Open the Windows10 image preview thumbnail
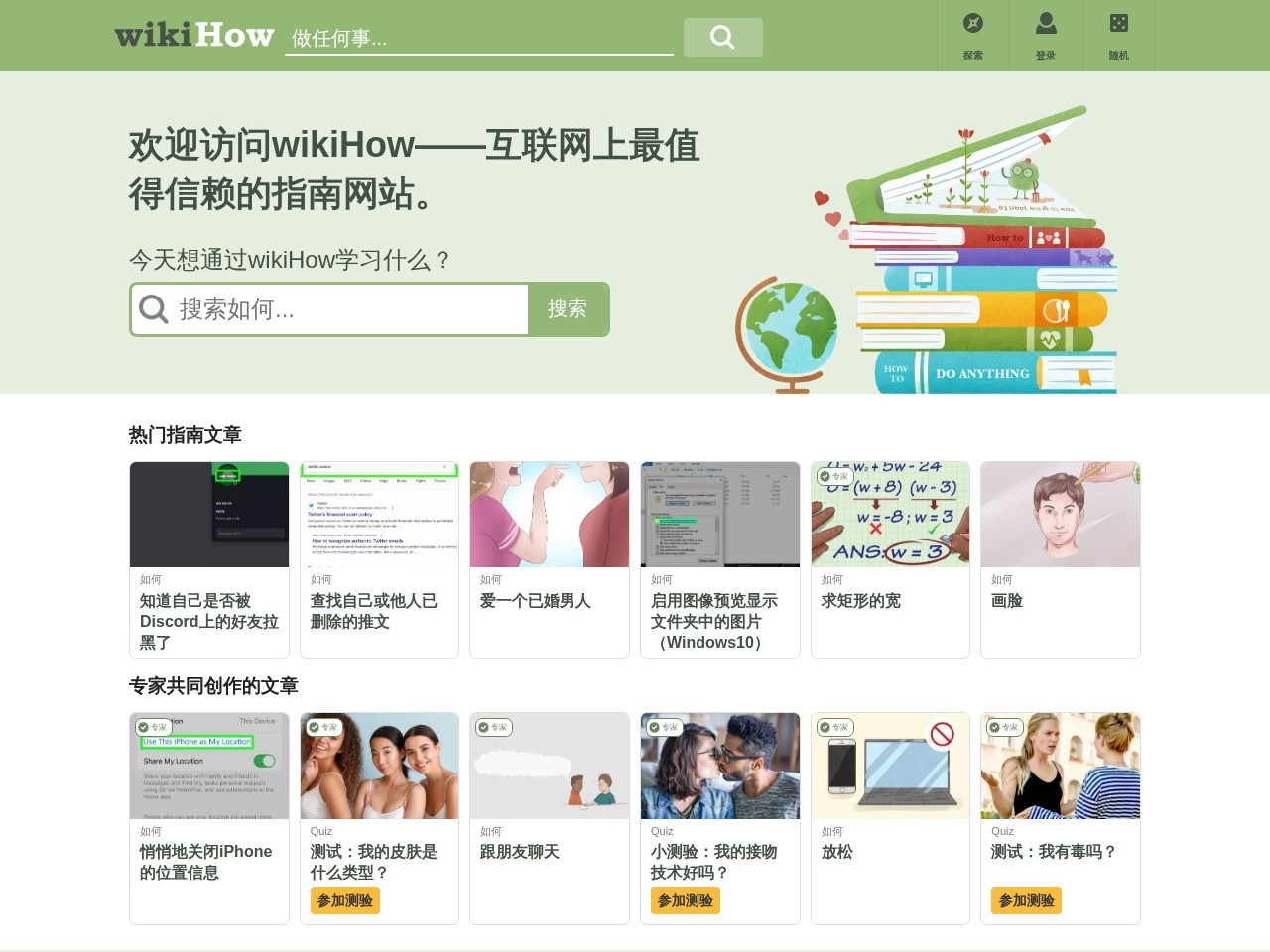The width and height of the screenshot is (1270, 952). (720, 515)
